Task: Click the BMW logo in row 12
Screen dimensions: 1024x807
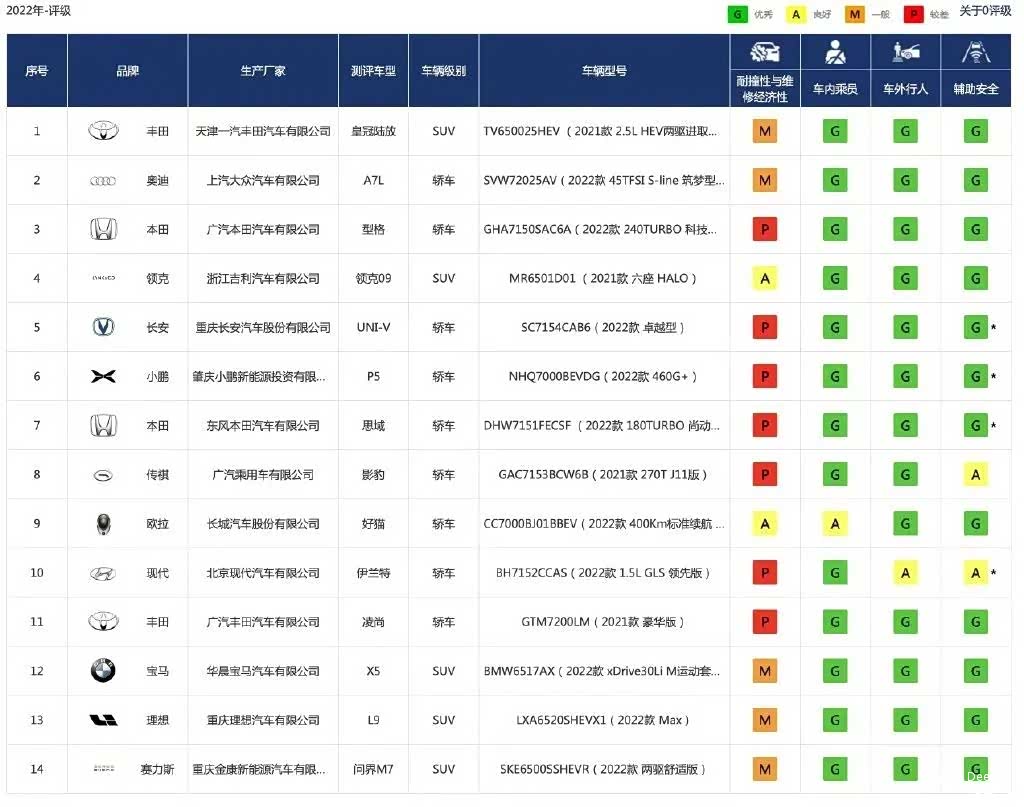Action: (103, 671)
